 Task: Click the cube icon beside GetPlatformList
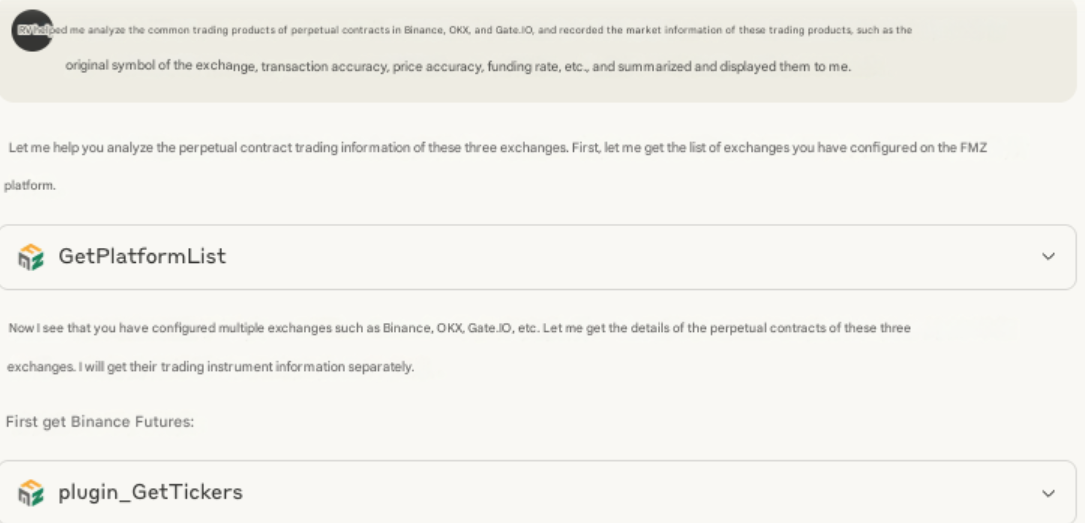point(32,257)
